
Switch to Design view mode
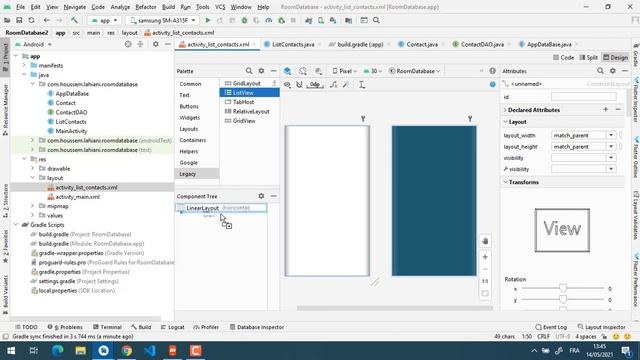(616, 58)
